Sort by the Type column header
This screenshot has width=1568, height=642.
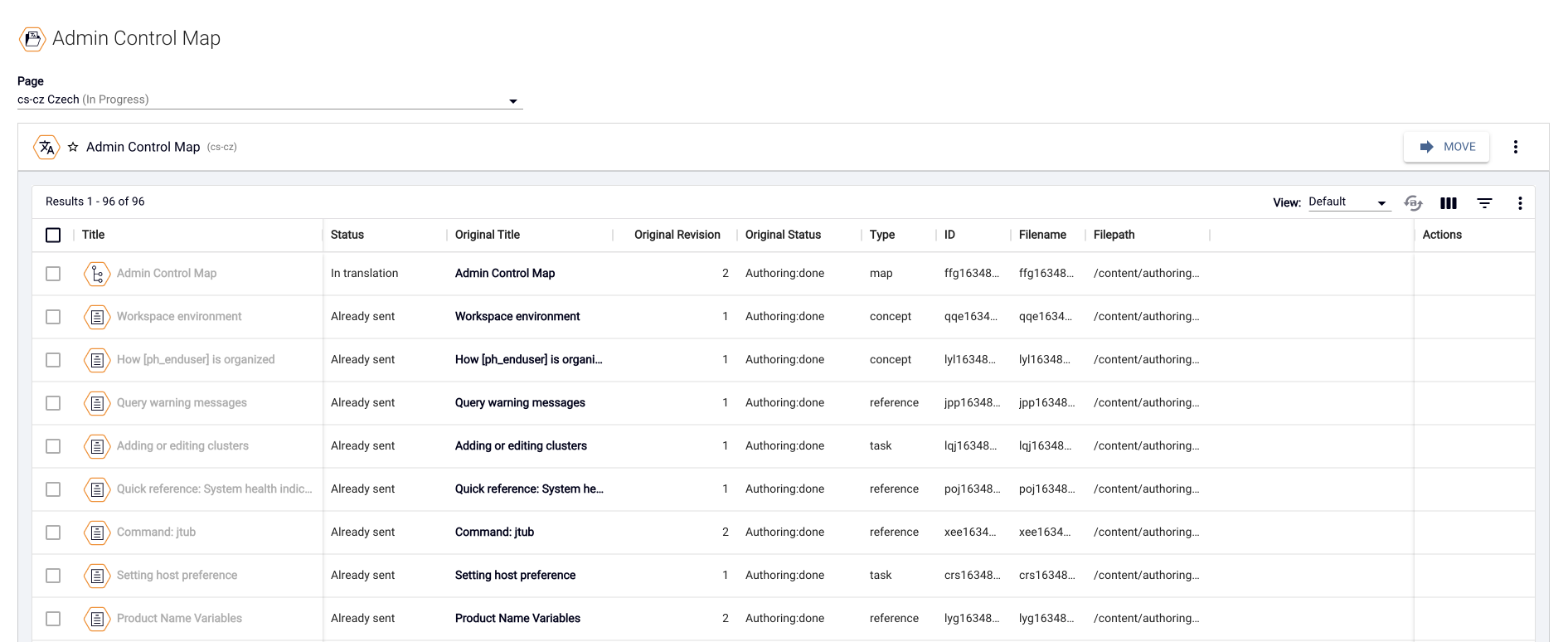tap(881, 235)
